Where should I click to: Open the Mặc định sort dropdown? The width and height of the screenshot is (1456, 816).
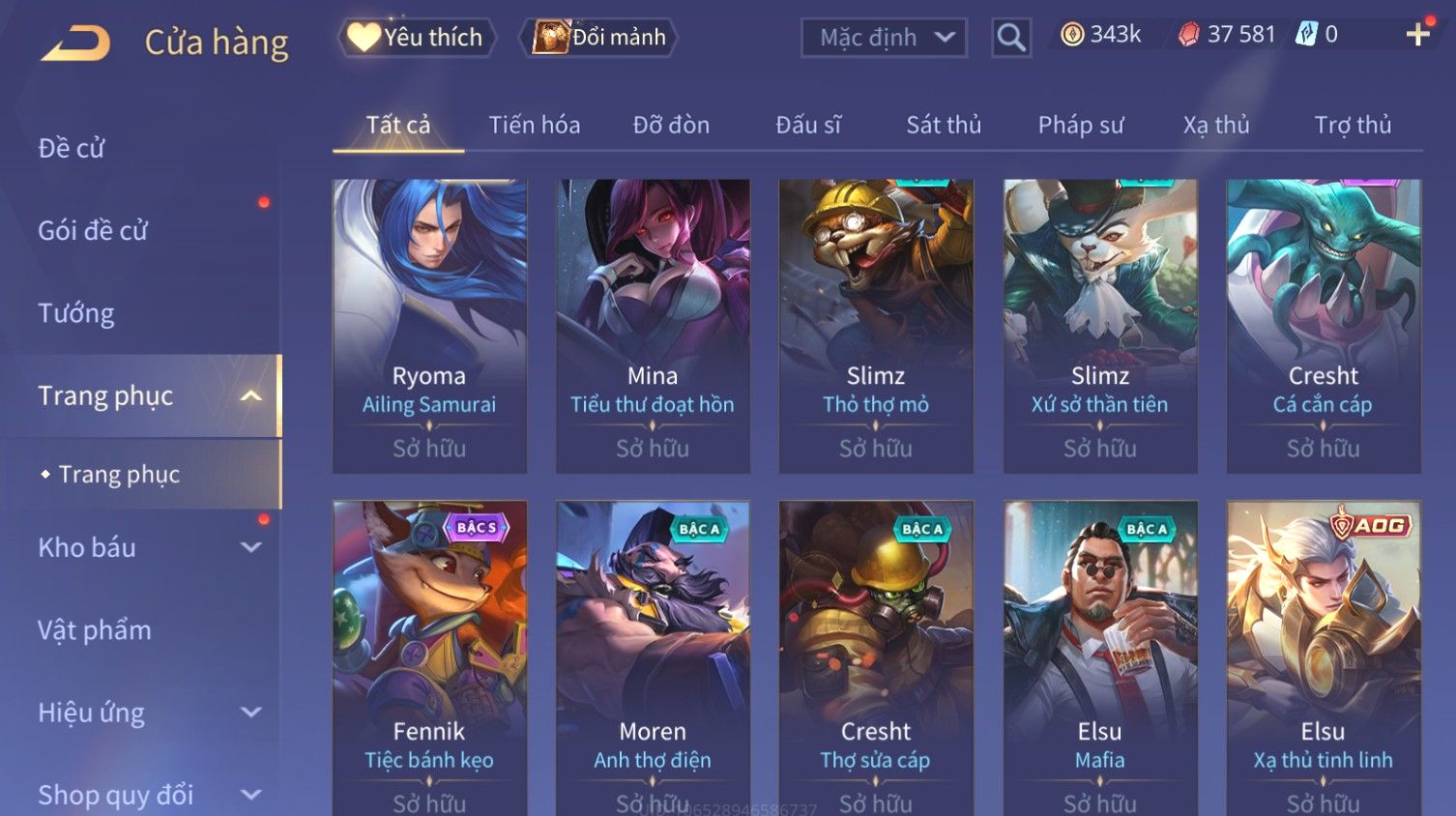click(x=884, y=38)
